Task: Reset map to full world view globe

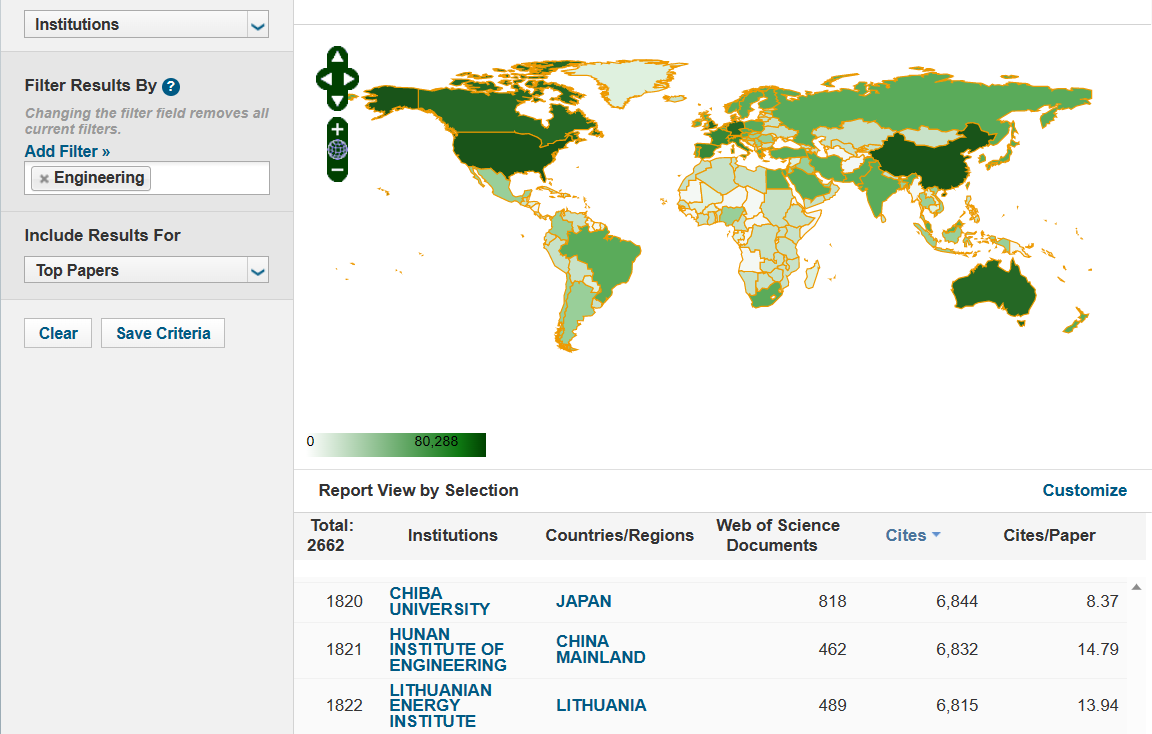Action: tap(337, 150)
